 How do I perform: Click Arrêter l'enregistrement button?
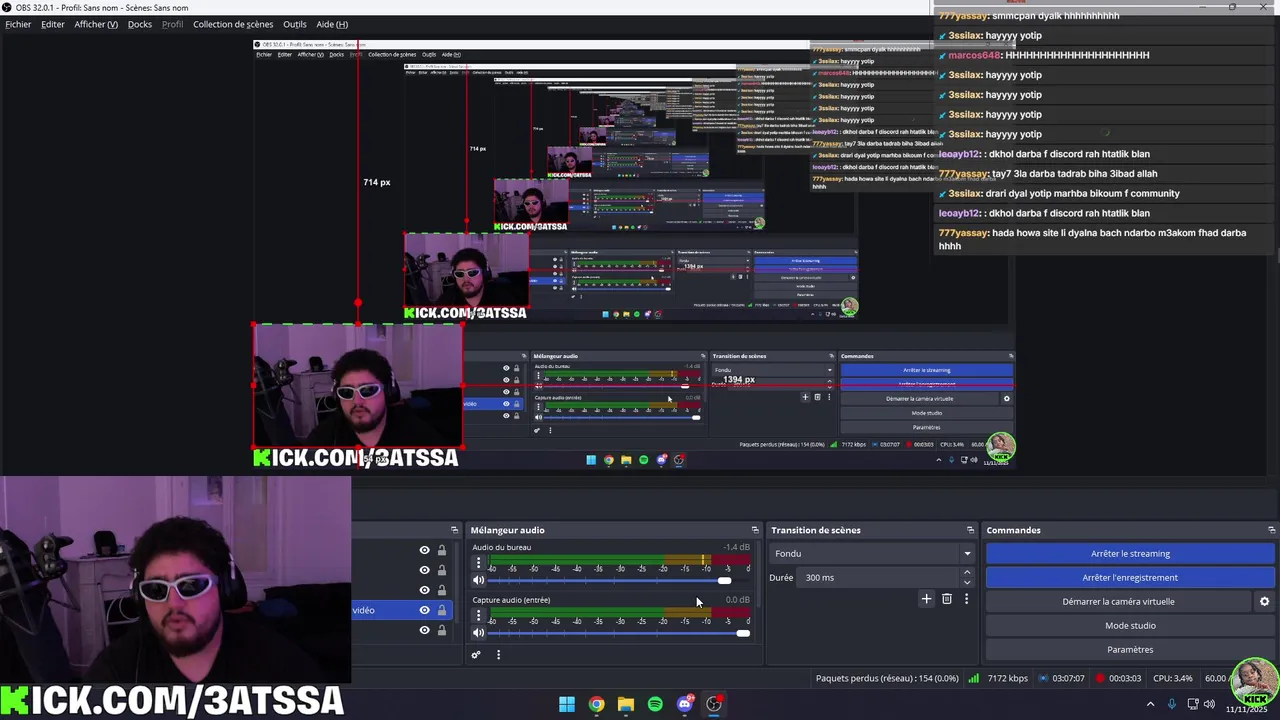point(1130,577)
